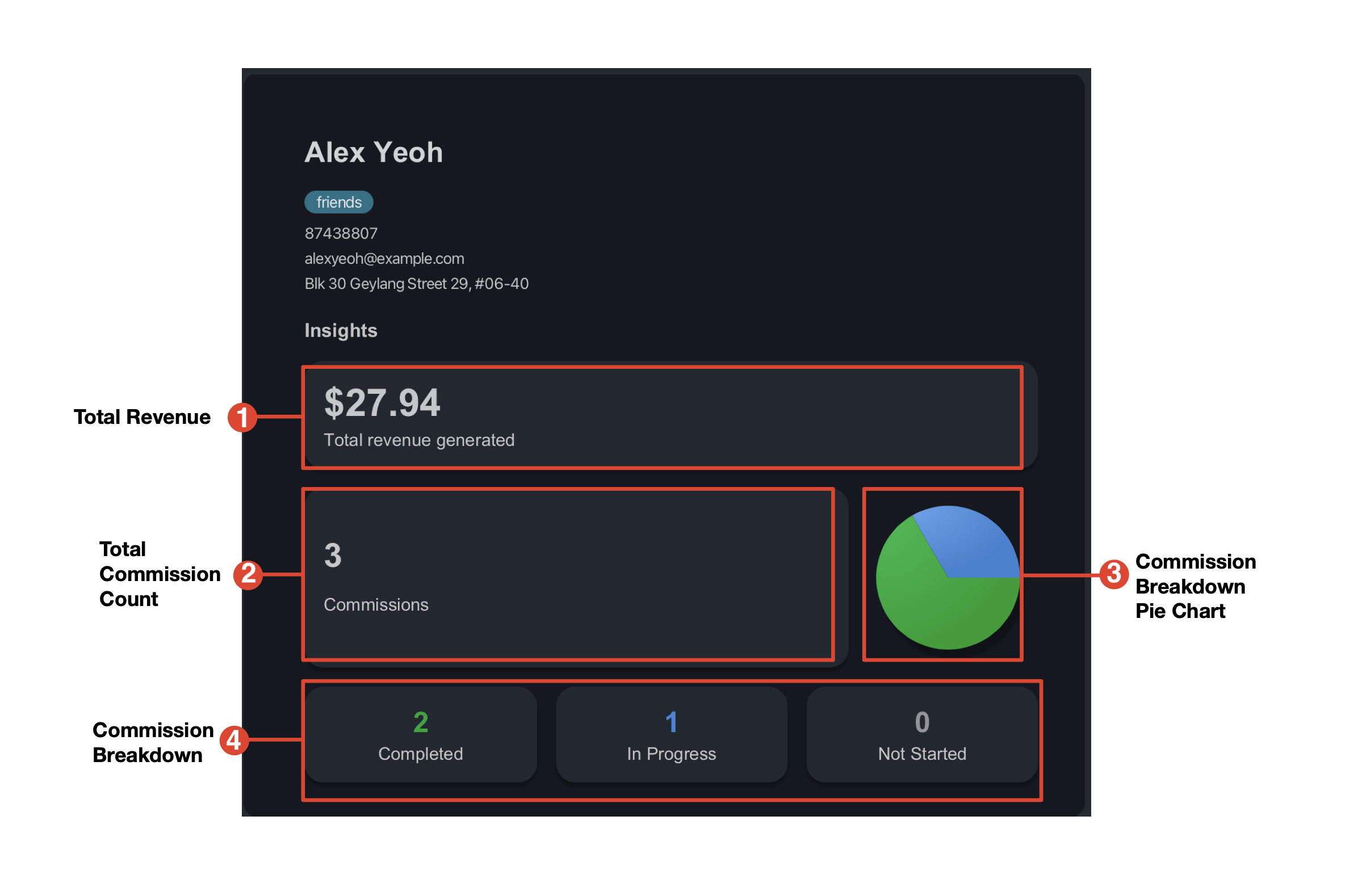Click the Alex Yeoh contact name

click(374, 153)
